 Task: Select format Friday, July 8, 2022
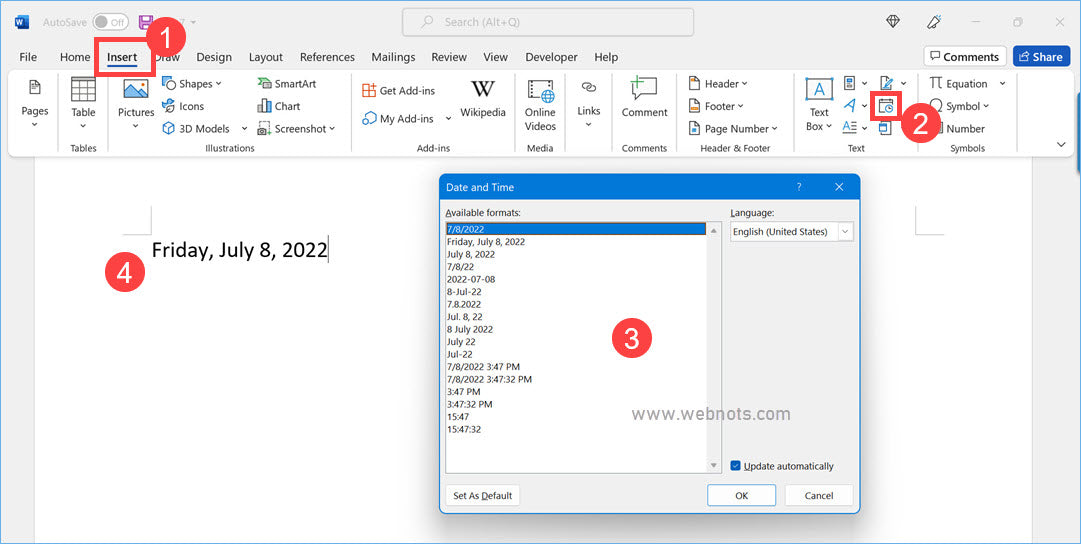576,242
